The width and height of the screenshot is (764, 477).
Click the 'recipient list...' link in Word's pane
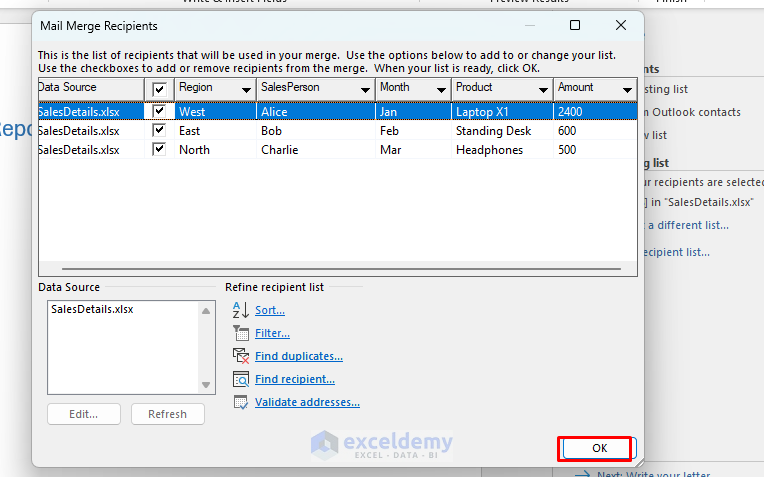677,252
